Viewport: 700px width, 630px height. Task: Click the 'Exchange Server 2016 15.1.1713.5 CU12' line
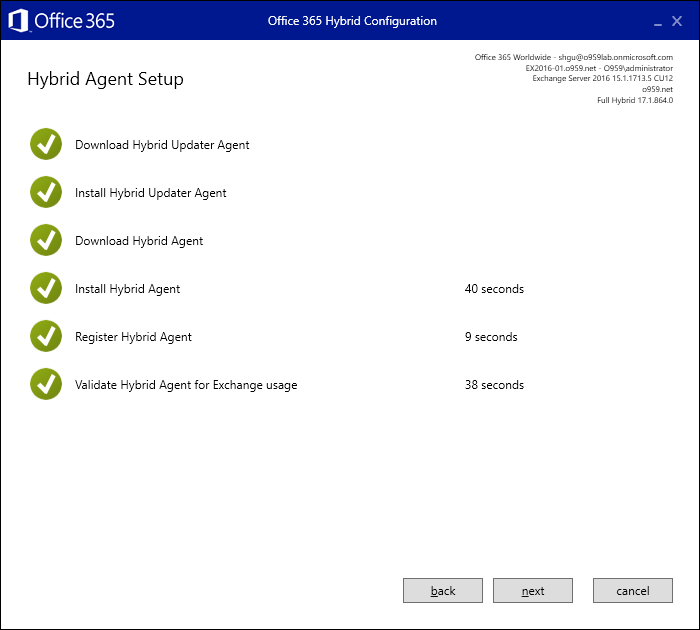(603, 78)
